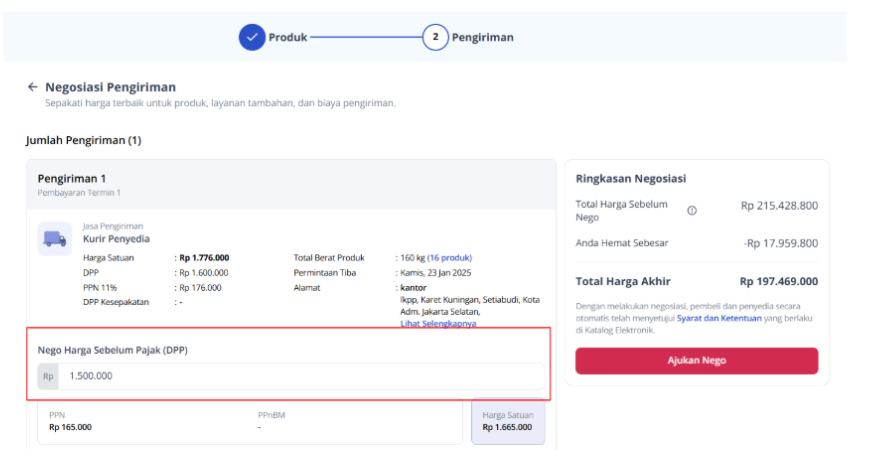
Task: Select the Produk step label
Action: pyautogui.click(x=288, y=37)
